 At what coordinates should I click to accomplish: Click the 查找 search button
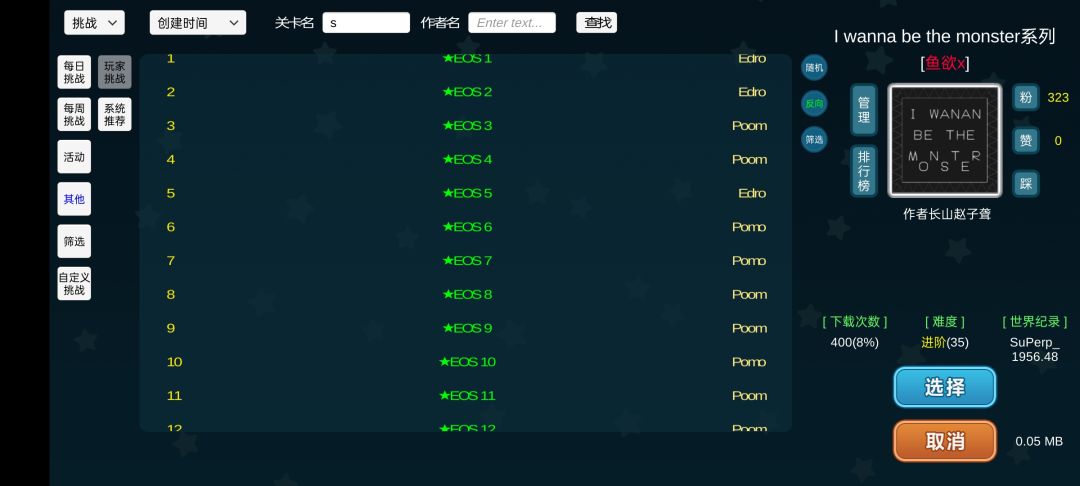point(596,23)
